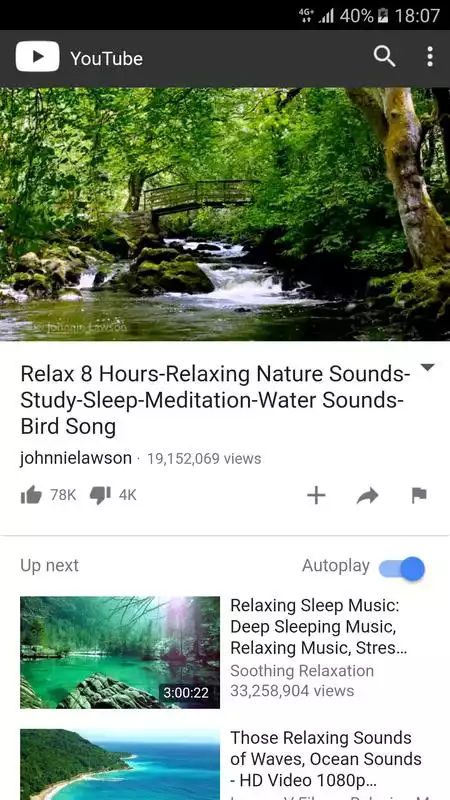Viewport: 450px width, 800px height.
Task: Open Relaxing Sleep Music thumbnail
Action: (x=120, y=653)
